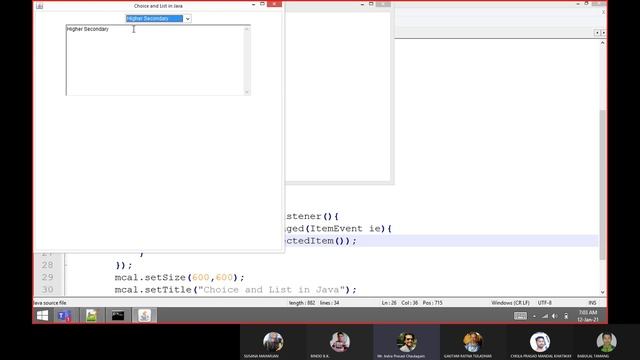Click the highlighted Higher Secondary choice field
The image size is (640, 360).
(154, 19)
